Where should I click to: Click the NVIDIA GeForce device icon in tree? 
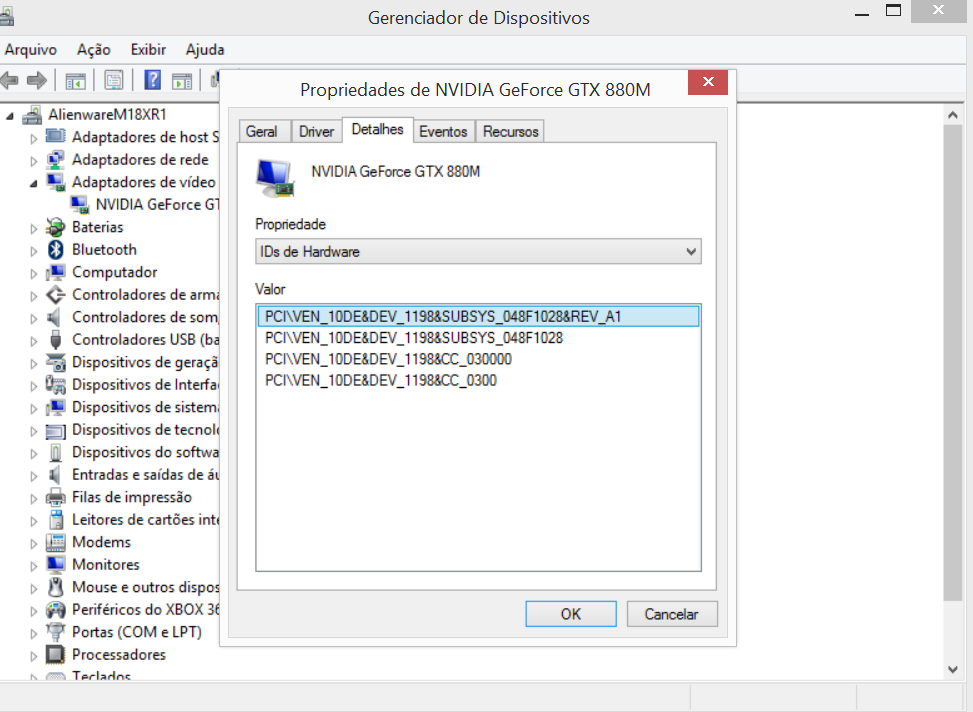(79, 205)
